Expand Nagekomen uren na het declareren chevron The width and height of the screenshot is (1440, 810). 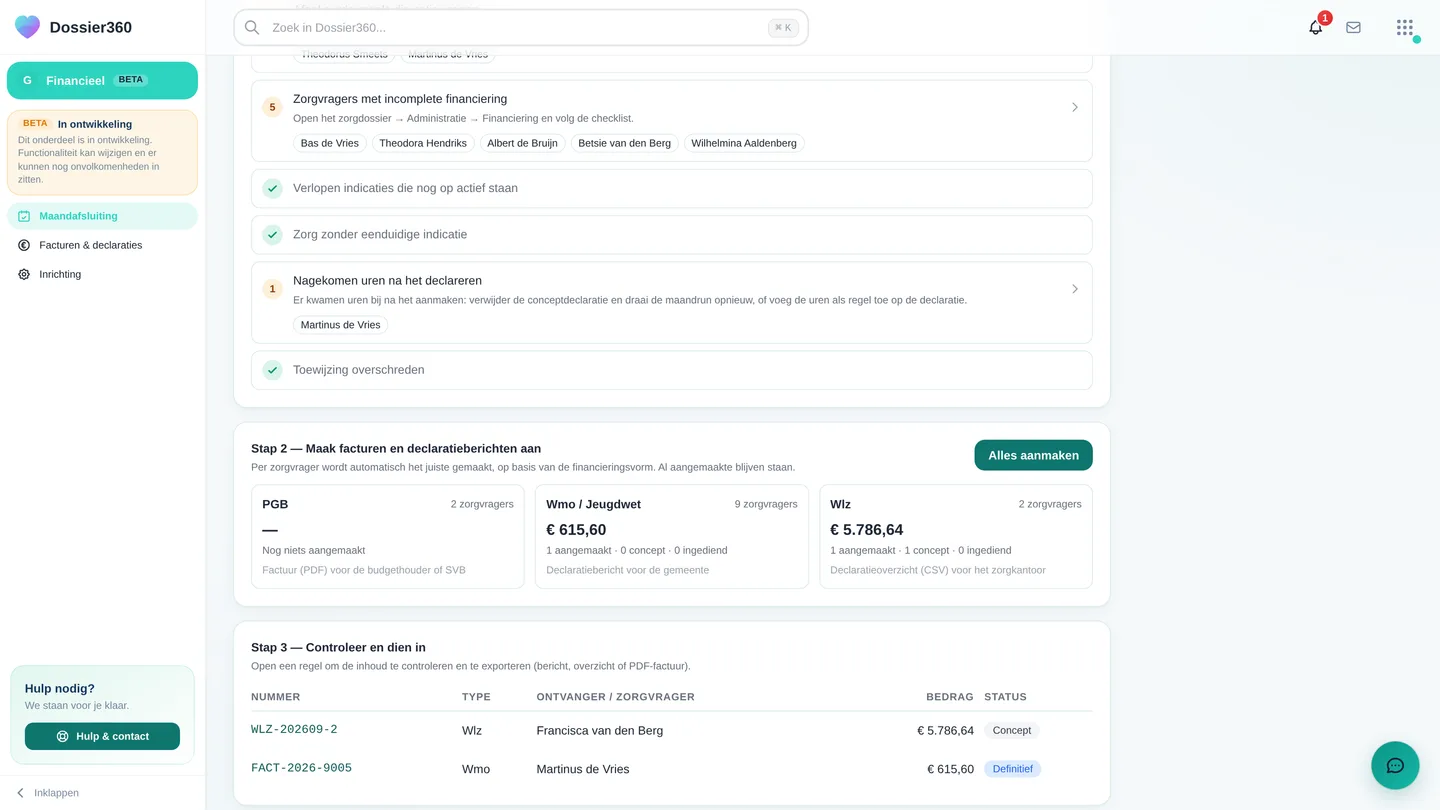point(1075,289)
